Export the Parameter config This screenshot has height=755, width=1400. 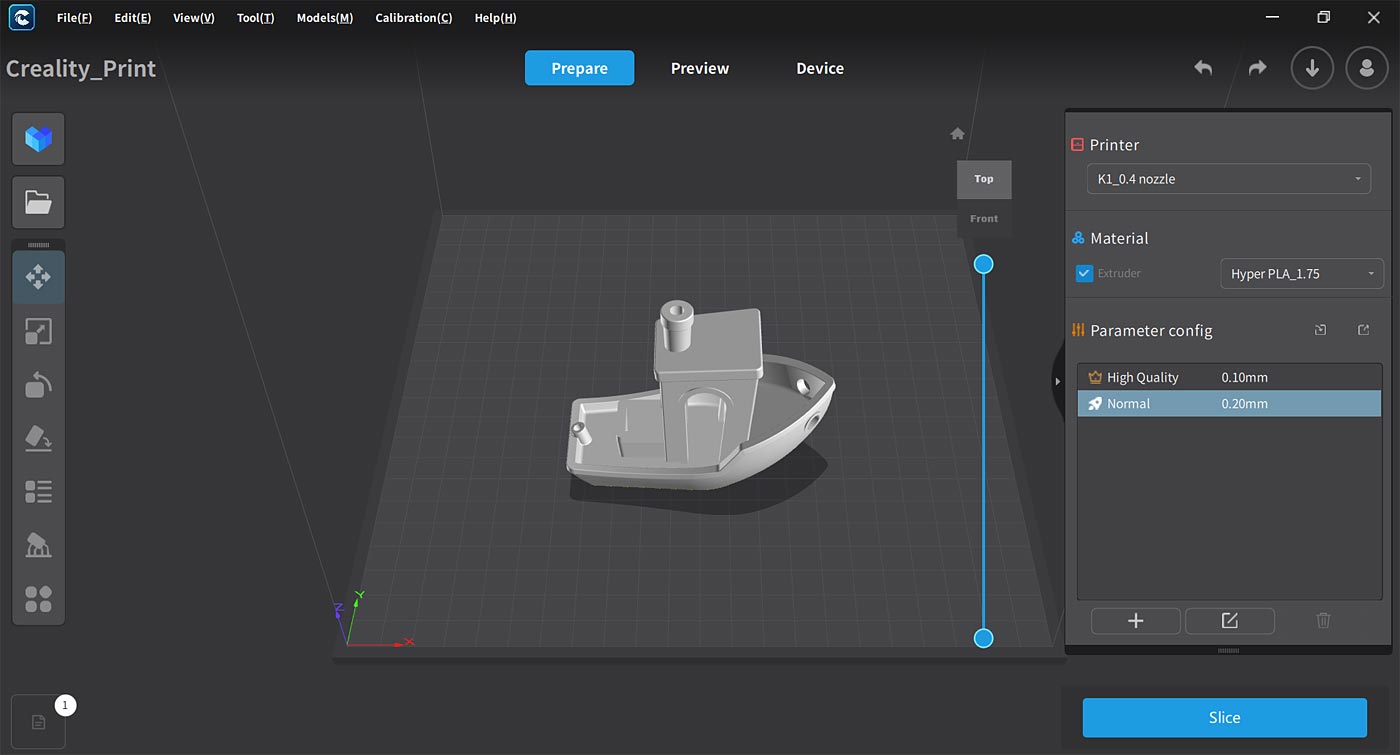click(x=1363, y=329)
